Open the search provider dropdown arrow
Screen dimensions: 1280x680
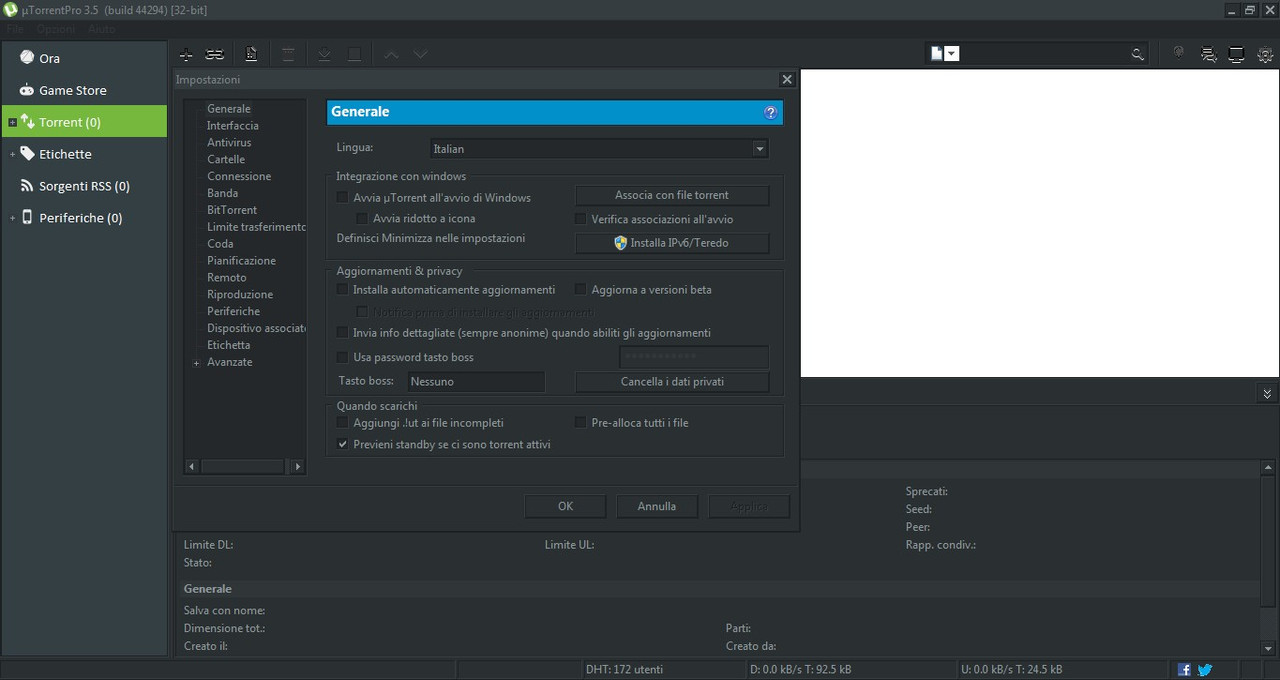tap(952, 54)
